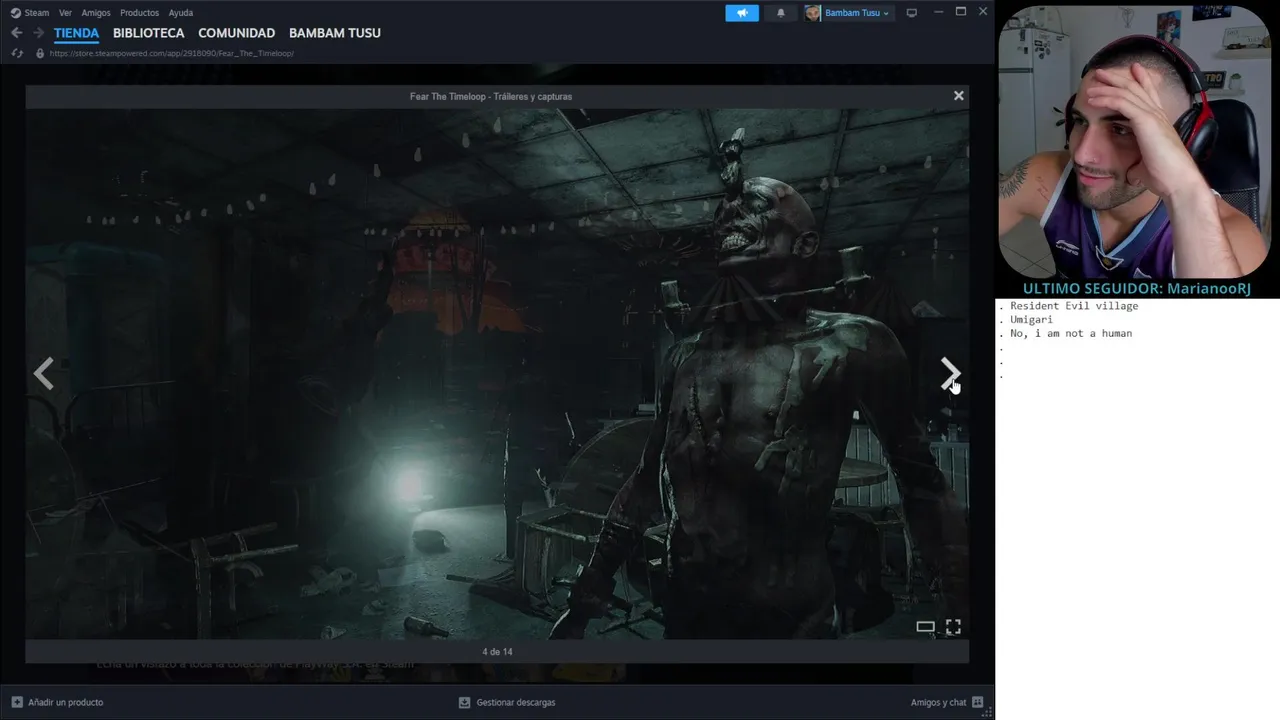Click the '4 de 14' counter text
1280x720 pixels.
[x=497, y=652]
